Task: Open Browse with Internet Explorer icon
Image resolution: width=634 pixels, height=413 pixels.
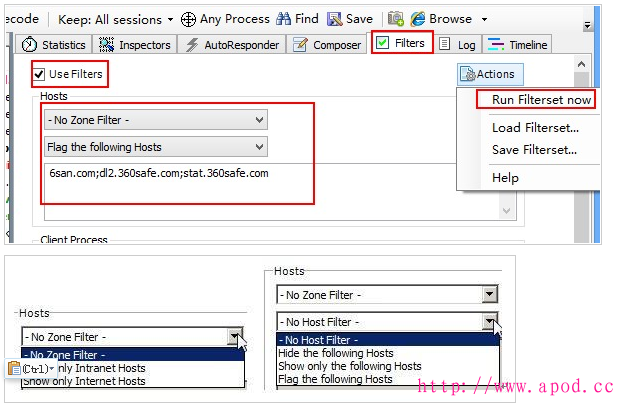Action: [x=418, y=19]
